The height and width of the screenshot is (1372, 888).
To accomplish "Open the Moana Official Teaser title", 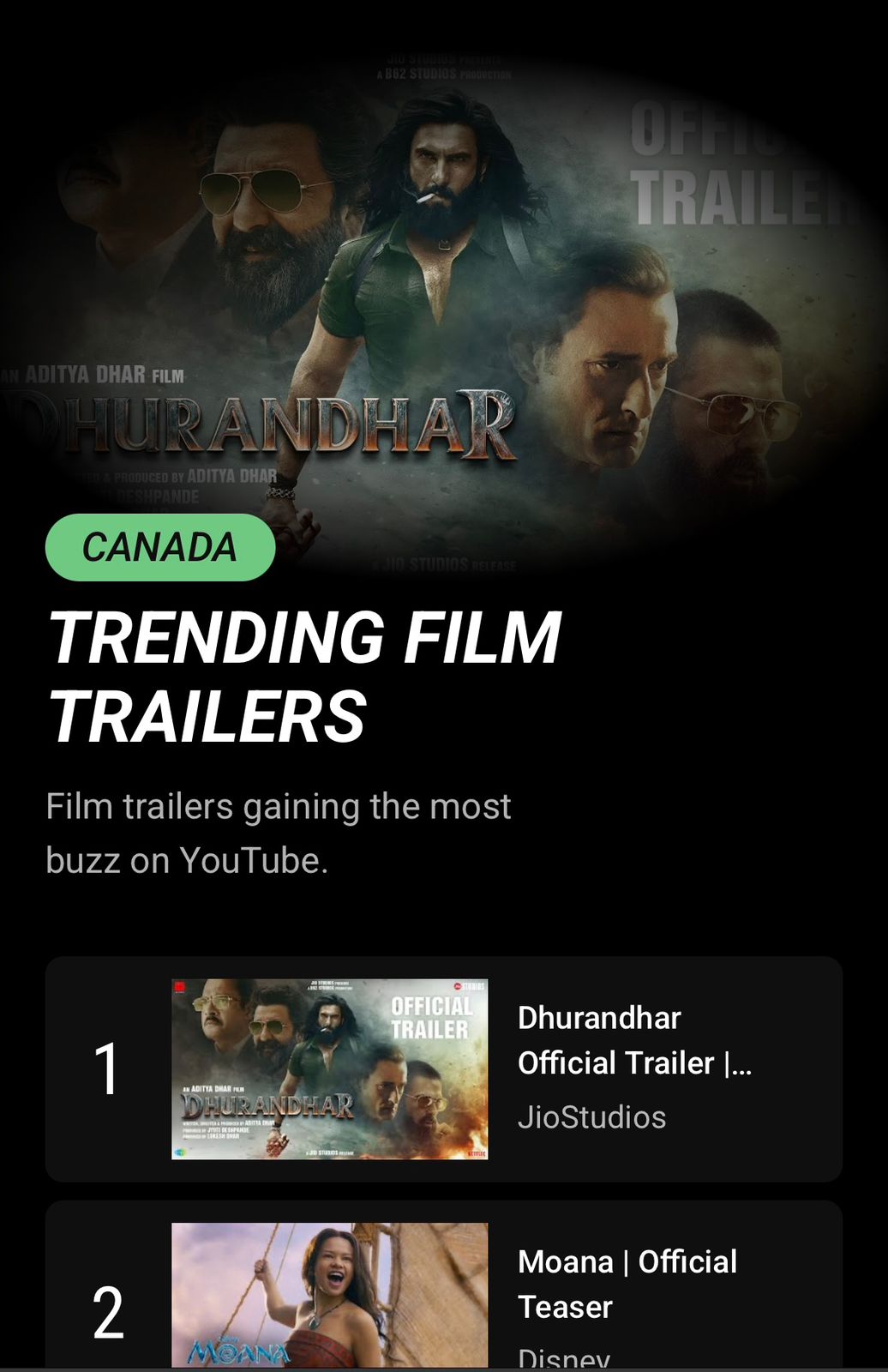I will tap(627, 1284).
